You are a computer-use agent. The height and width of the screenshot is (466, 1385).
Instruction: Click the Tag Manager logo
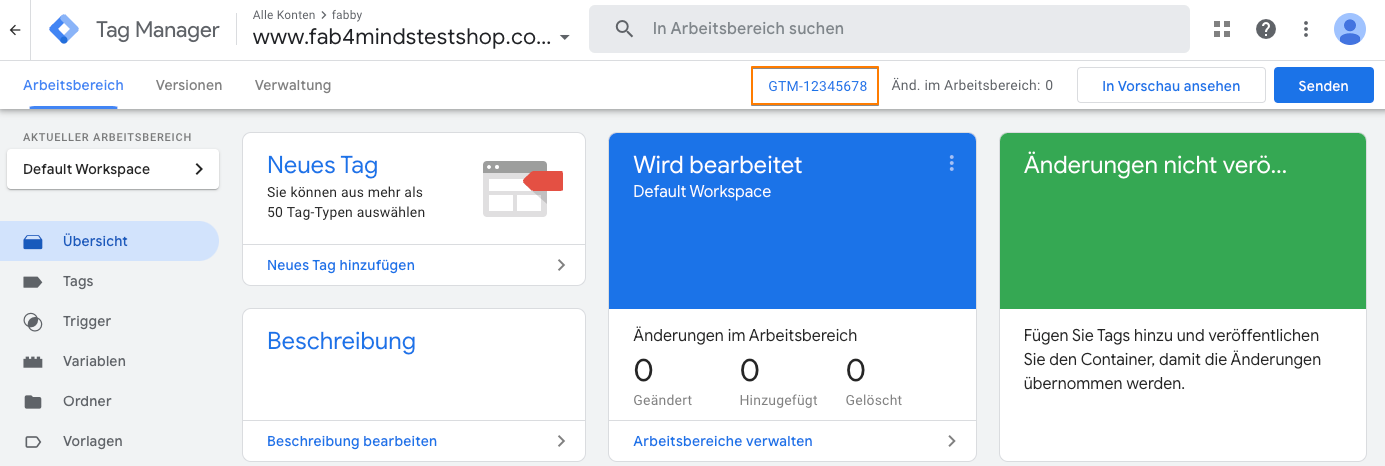coord(64,30)
